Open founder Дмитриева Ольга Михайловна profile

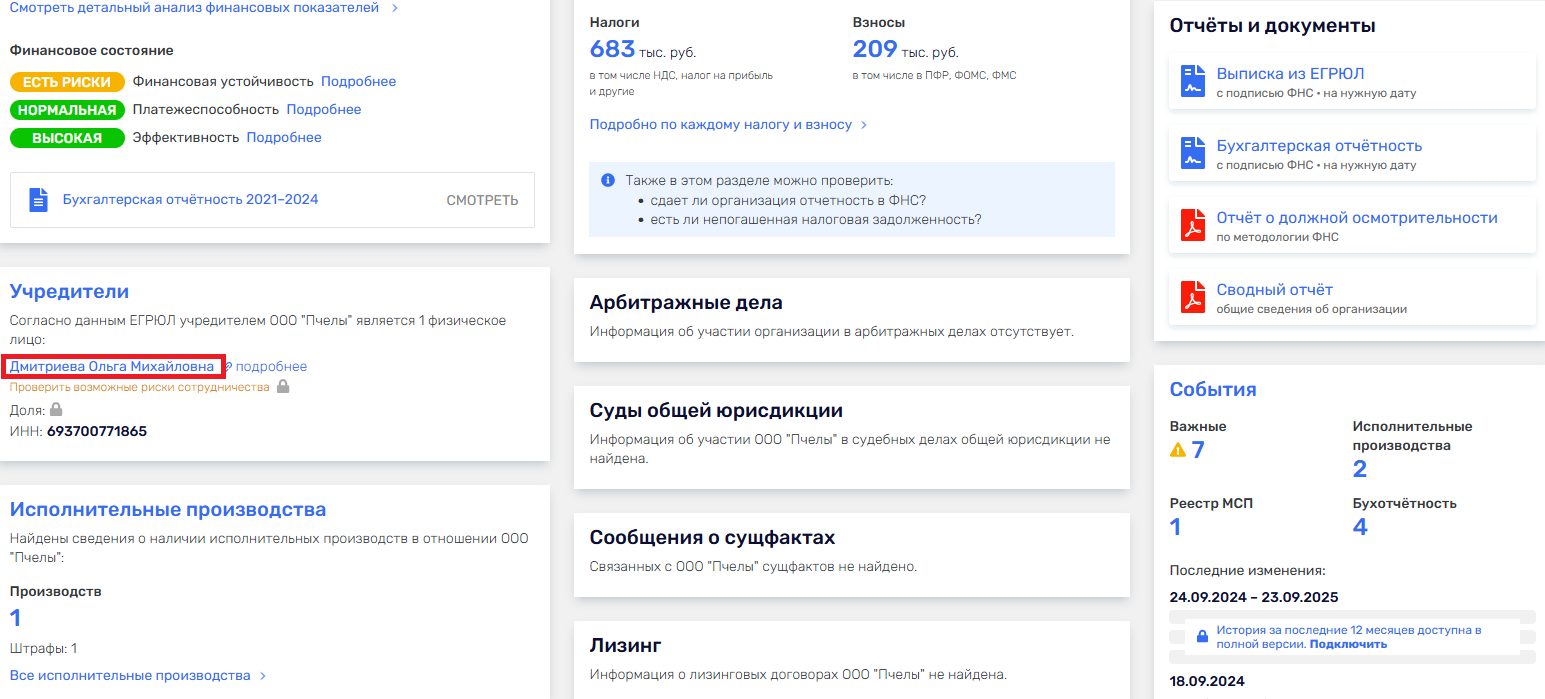pyautogui.click(x=112, y=367)
